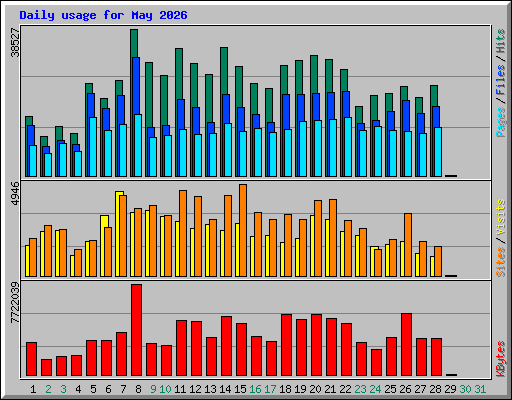Click day 23 on the x-axis
Viewport: 512px width, 400px height.
pos(360,389)
